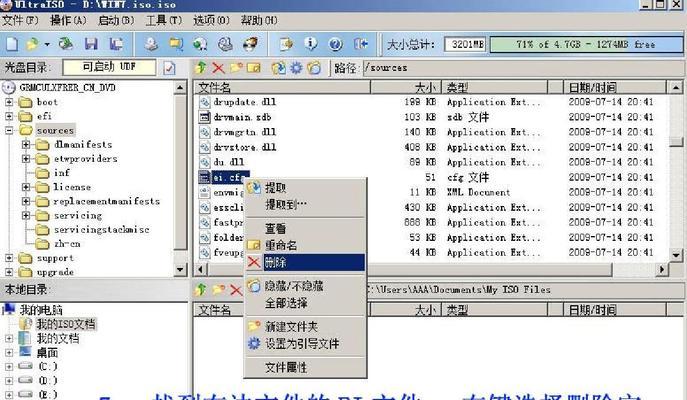Choose 删除 from the context menu

point(305,262)
